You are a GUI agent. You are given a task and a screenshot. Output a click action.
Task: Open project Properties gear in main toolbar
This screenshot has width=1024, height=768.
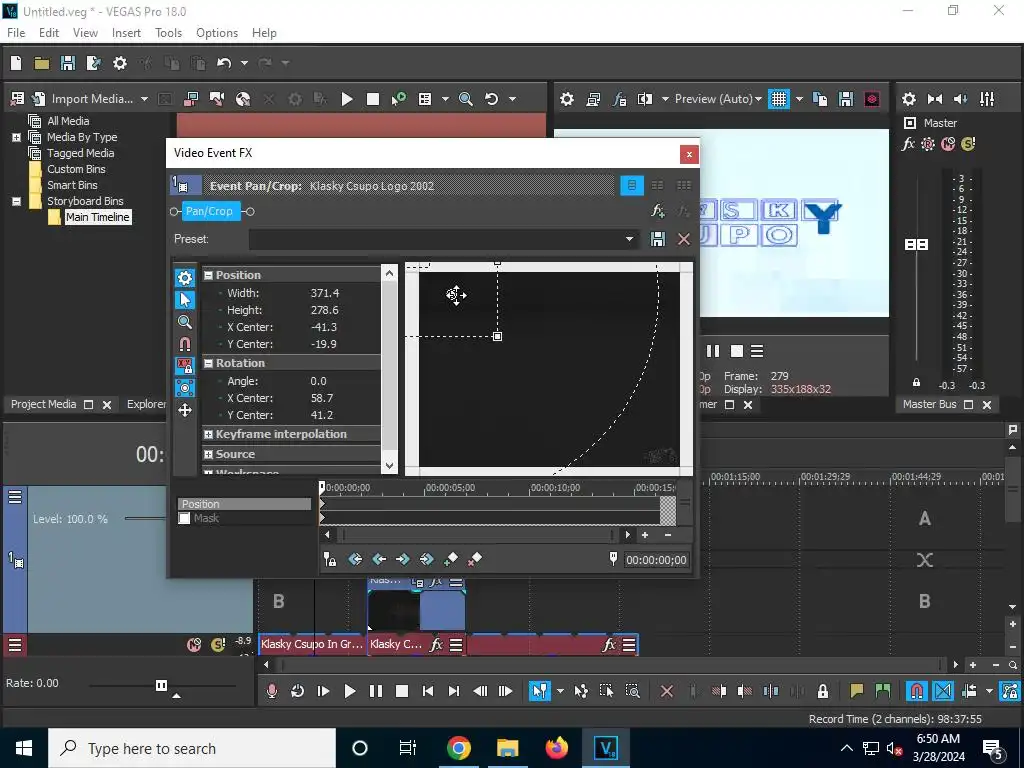point(120,63)
